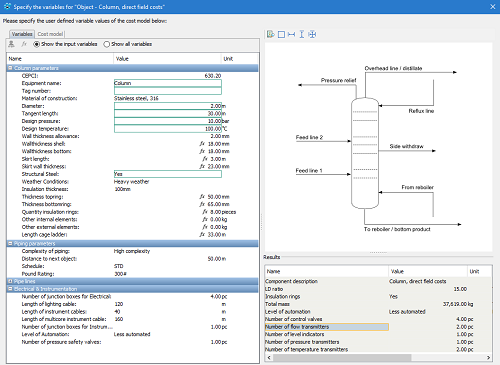Select 'Show the input variables' radio button

pos(37,44)
